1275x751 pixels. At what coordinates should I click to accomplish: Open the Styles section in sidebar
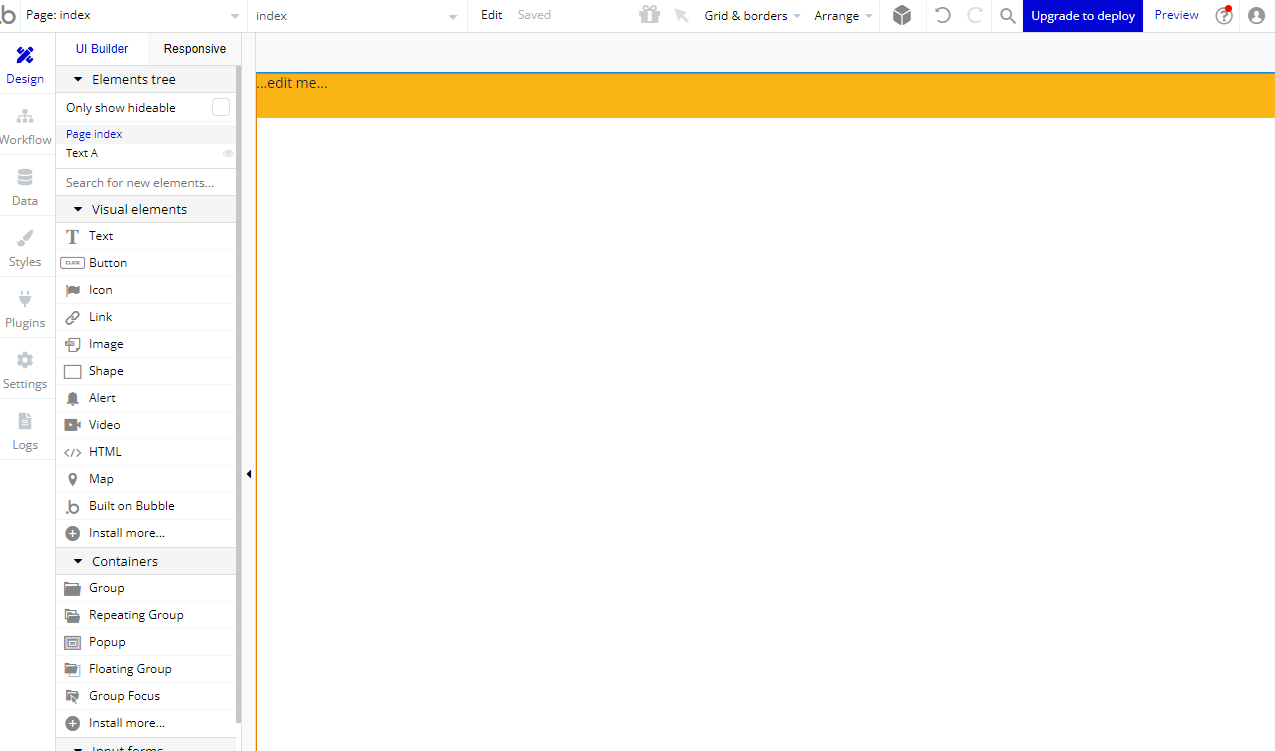[x=25, y=249]
